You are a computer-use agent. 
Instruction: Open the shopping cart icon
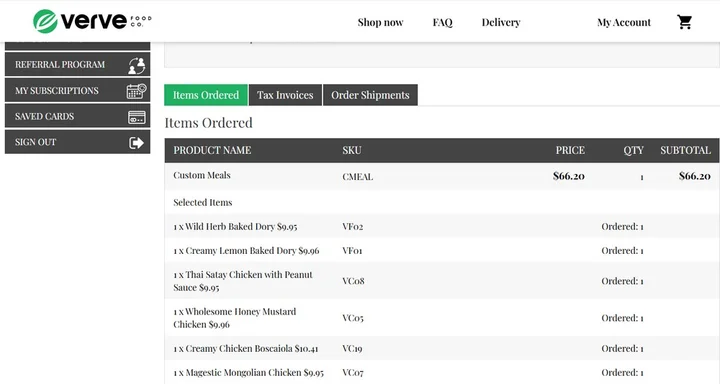coord(684,22)
